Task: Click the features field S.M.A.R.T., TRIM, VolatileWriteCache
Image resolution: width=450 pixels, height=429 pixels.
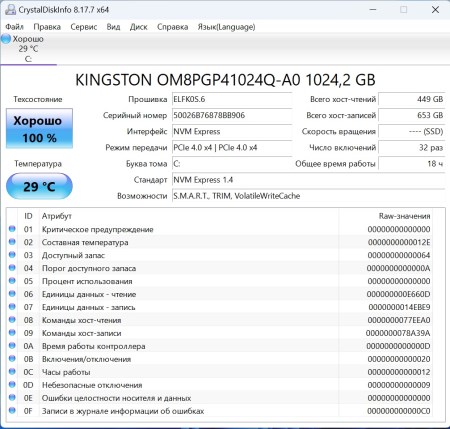Action: pyautogui.click(x=309, y=196)
